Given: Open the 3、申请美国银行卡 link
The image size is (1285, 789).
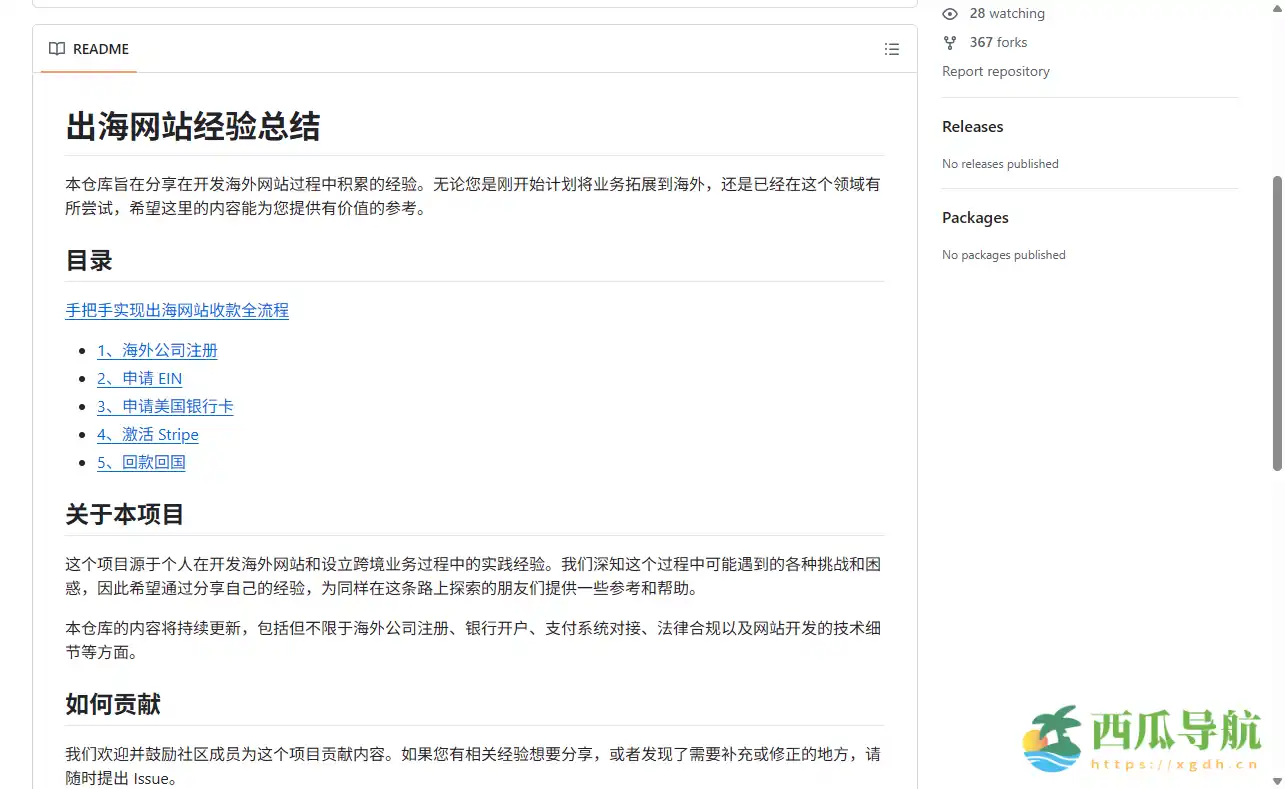Looking at the screenshot, I should [164, 406].
